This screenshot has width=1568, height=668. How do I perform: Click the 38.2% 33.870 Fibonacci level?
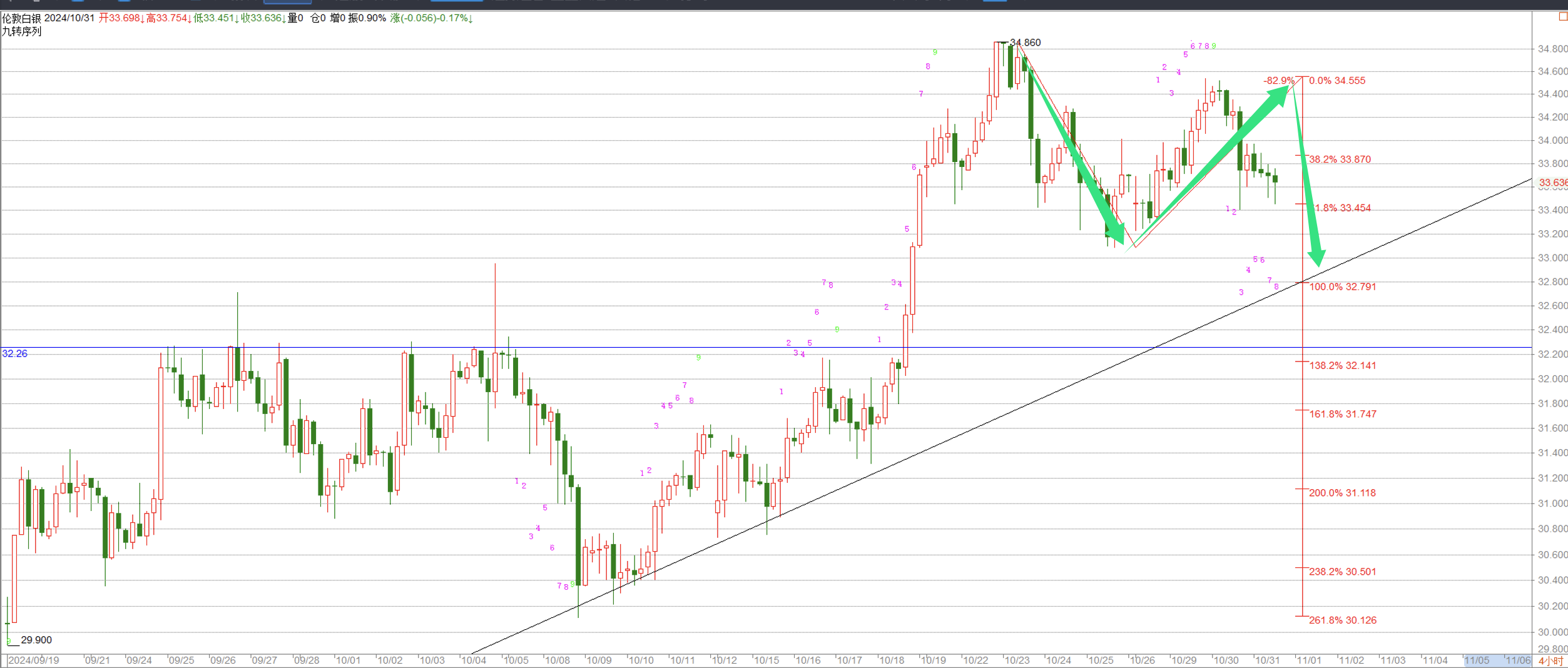tap(1339, 159)
